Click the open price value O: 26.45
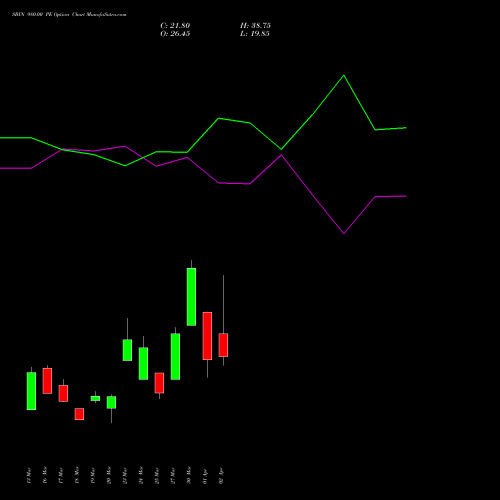This screenshot has width=500, height=500. coord(175,34)
